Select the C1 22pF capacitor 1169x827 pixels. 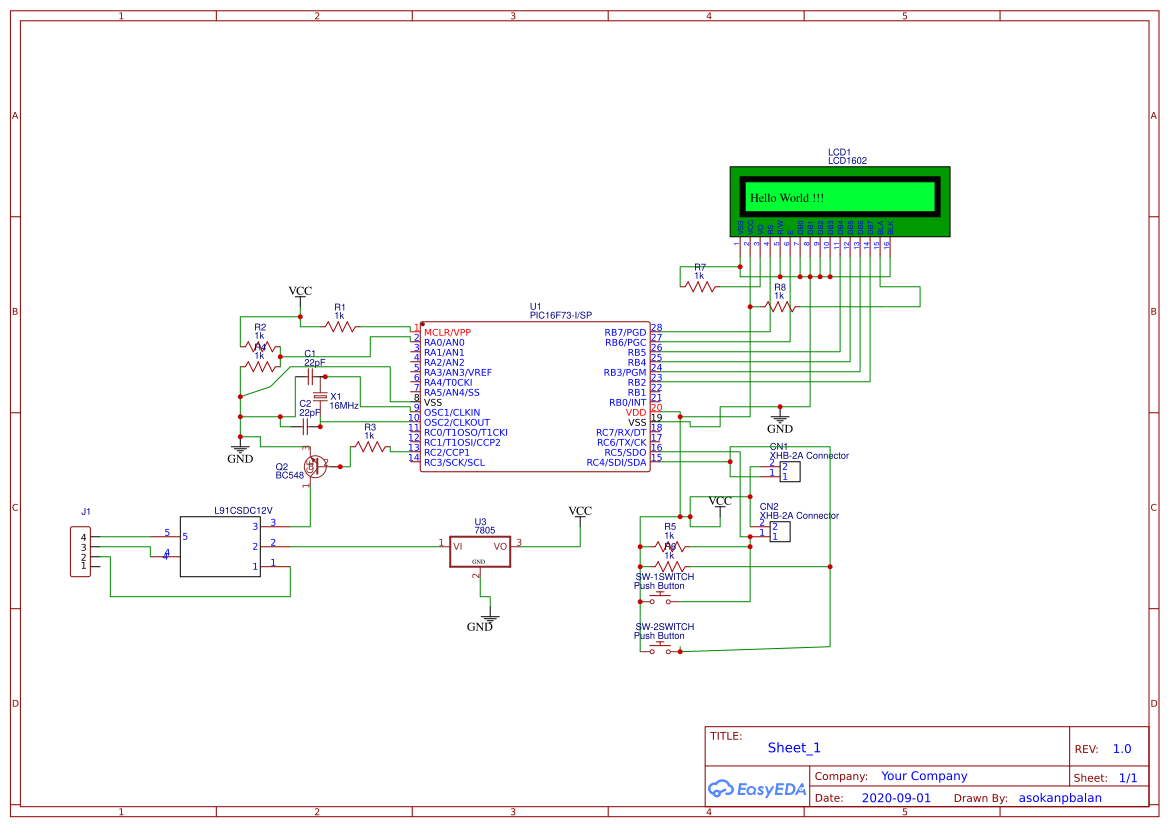tap(312, 372)
